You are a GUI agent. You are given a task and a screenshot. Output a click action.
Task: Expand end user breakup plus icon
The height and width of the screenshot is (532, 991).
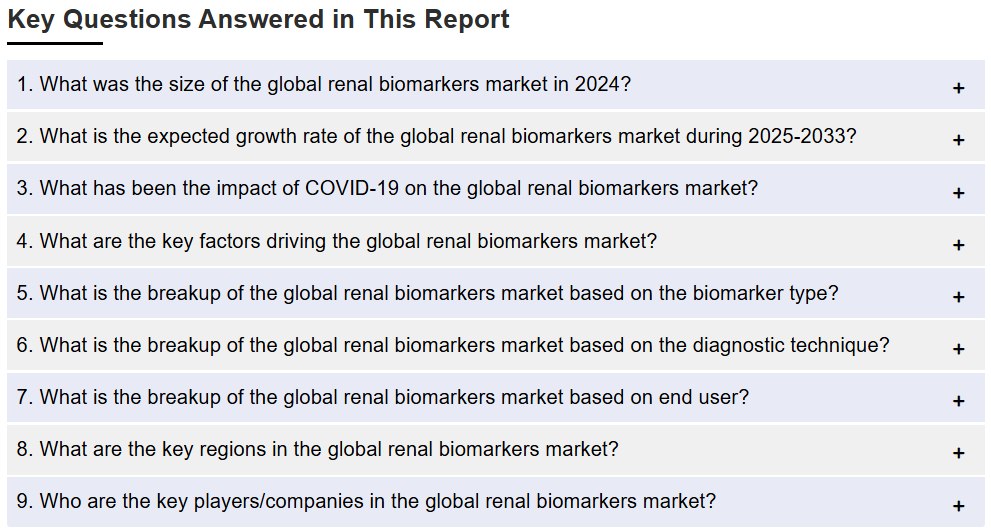click(958, 401)
